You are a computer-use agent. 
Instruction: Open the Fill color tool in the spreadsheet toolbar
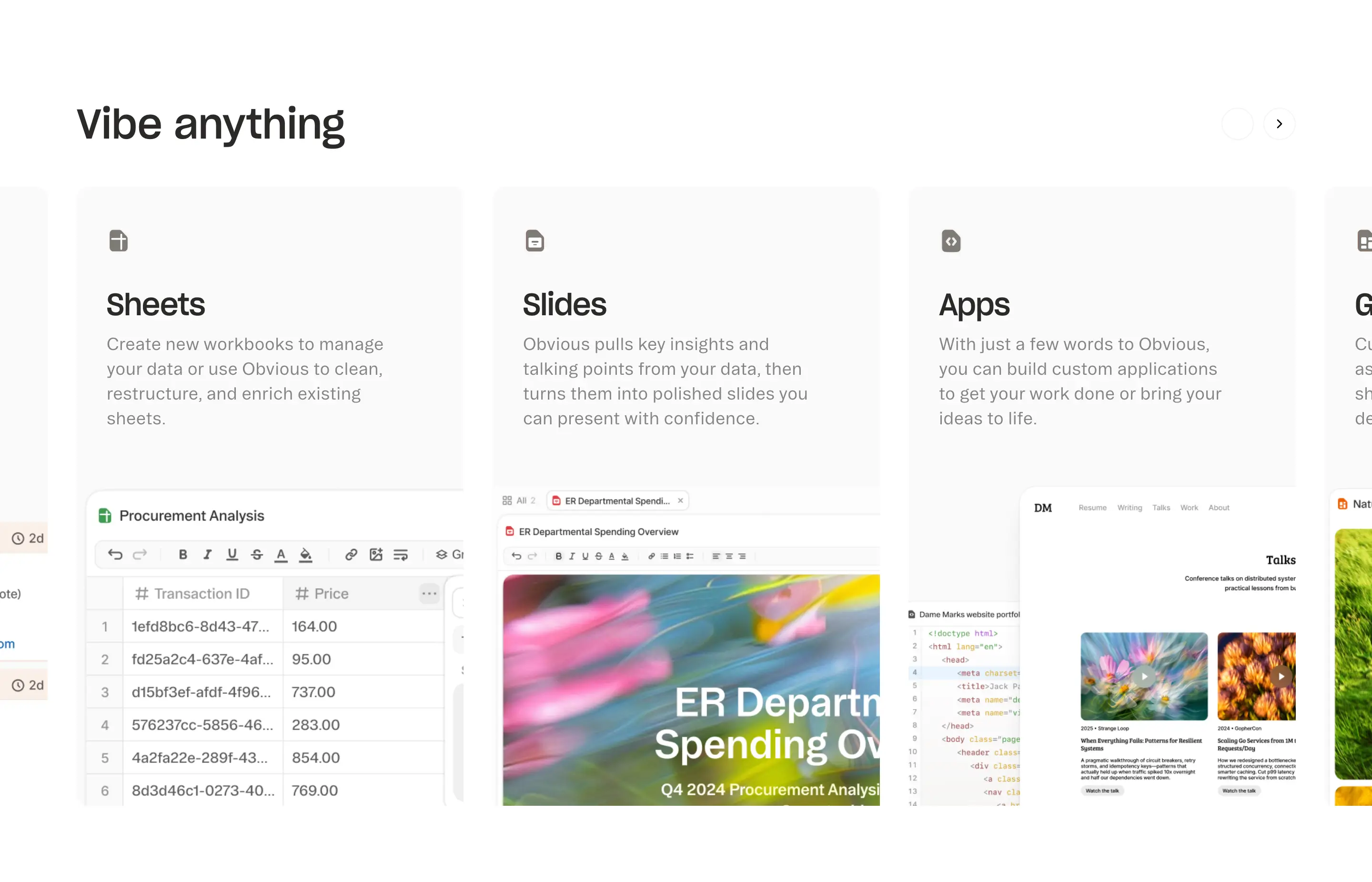tap(305, 554)
